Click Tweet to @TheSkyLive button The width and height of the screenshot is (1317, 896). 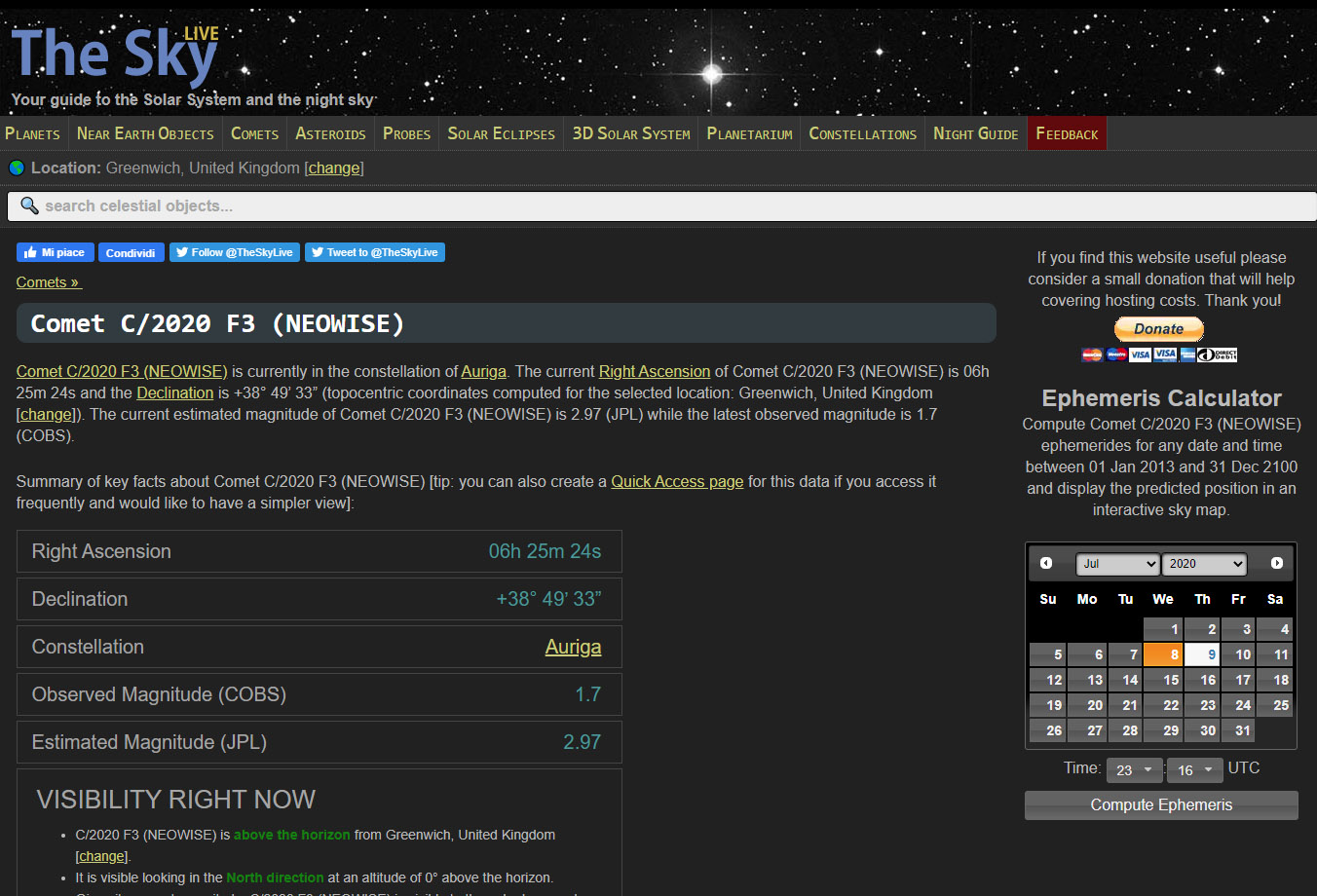[x=374, y=252]
